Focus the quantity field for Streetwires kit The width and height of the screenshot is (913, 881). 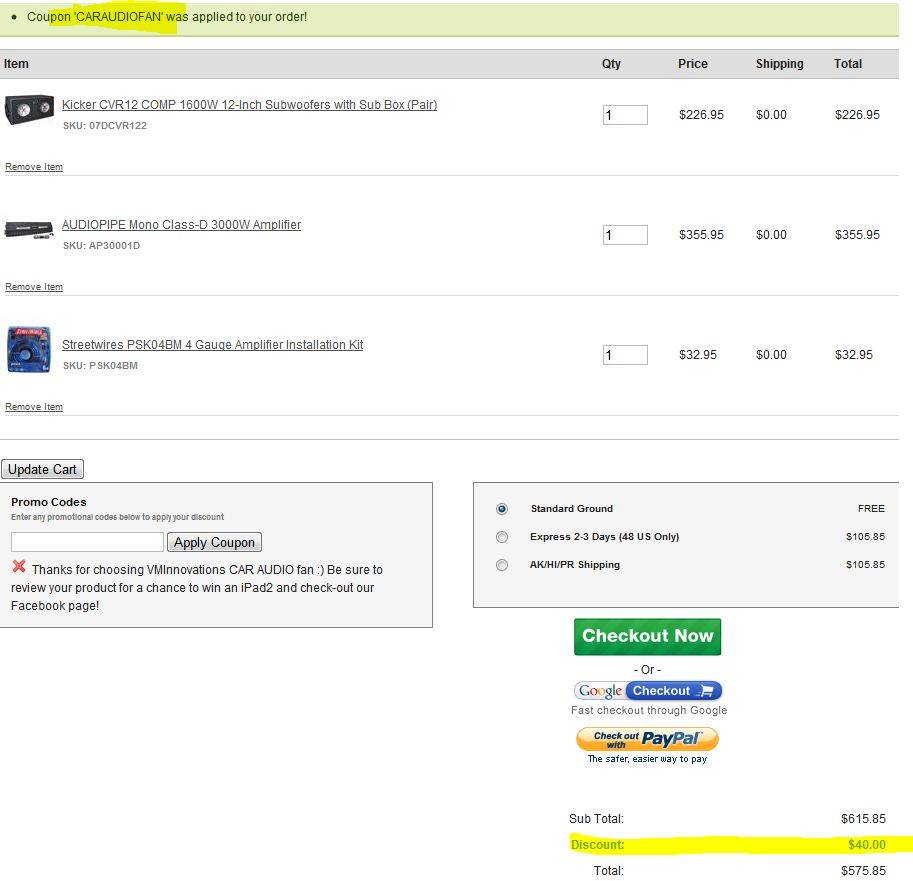click(625, 355)
